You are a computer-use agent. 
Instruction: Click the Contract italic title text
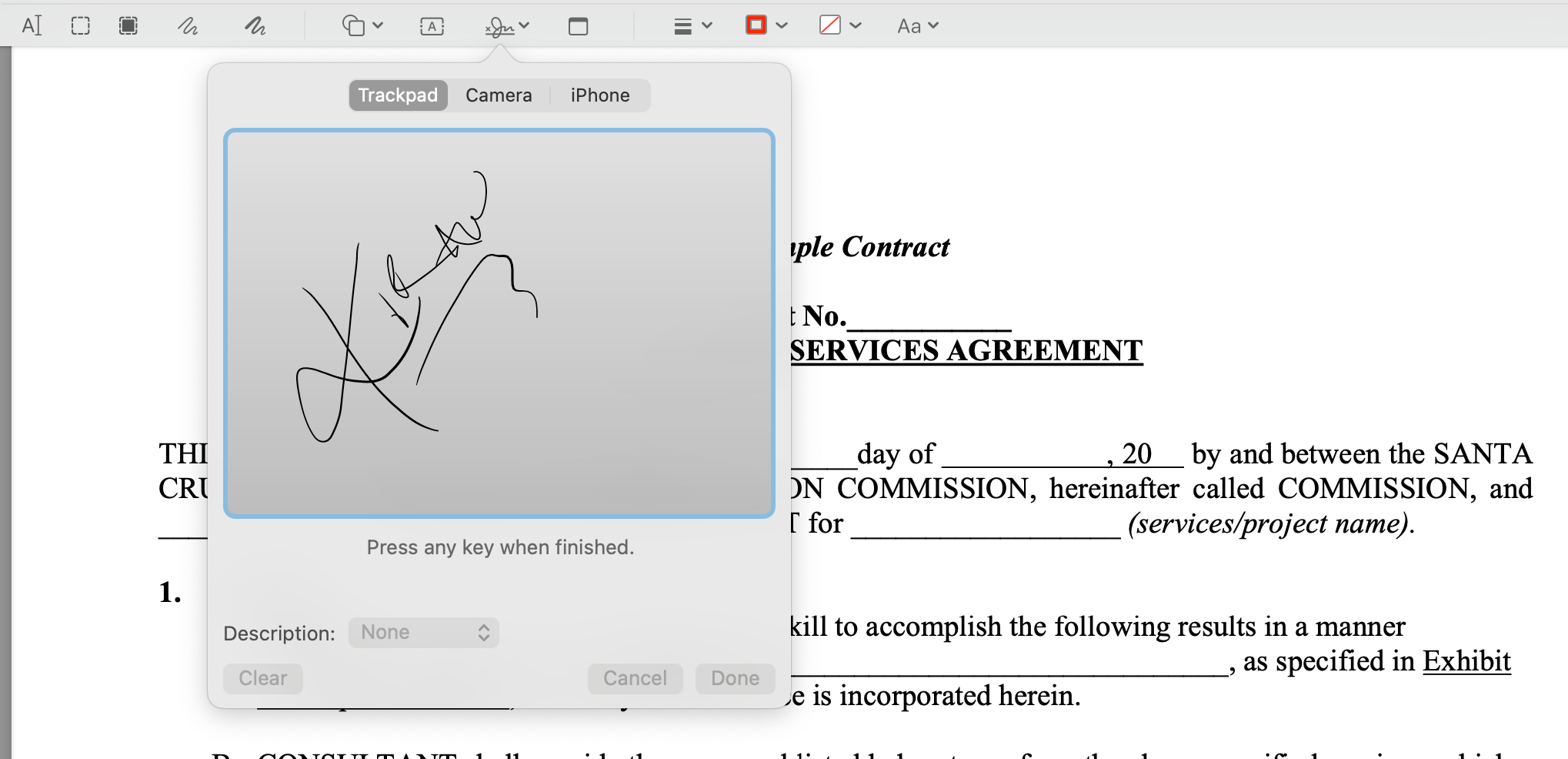[x=896, y=247]
